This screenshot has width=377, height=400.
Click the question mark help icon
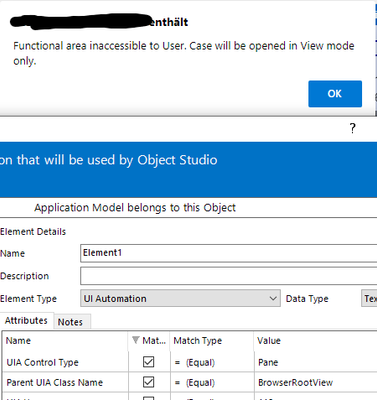click(353, 128)
